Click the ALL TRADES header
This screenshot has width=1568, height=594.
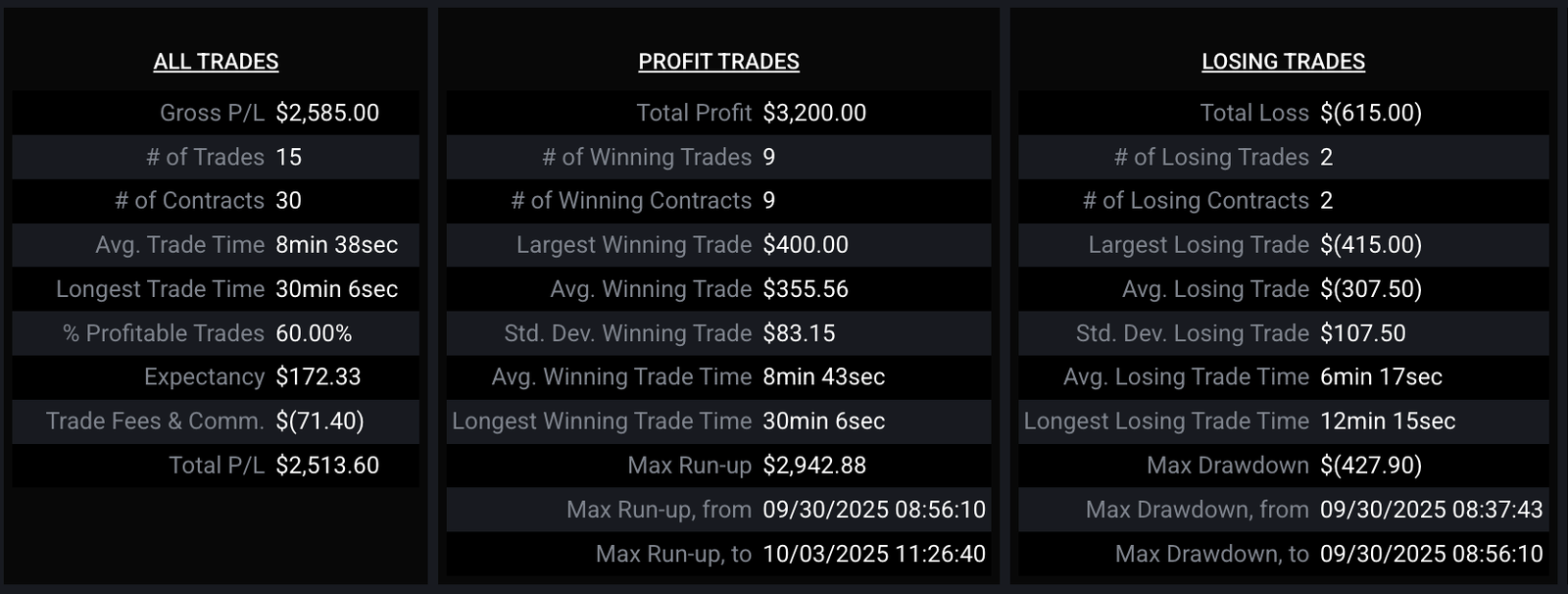click(x=216, y=62)
